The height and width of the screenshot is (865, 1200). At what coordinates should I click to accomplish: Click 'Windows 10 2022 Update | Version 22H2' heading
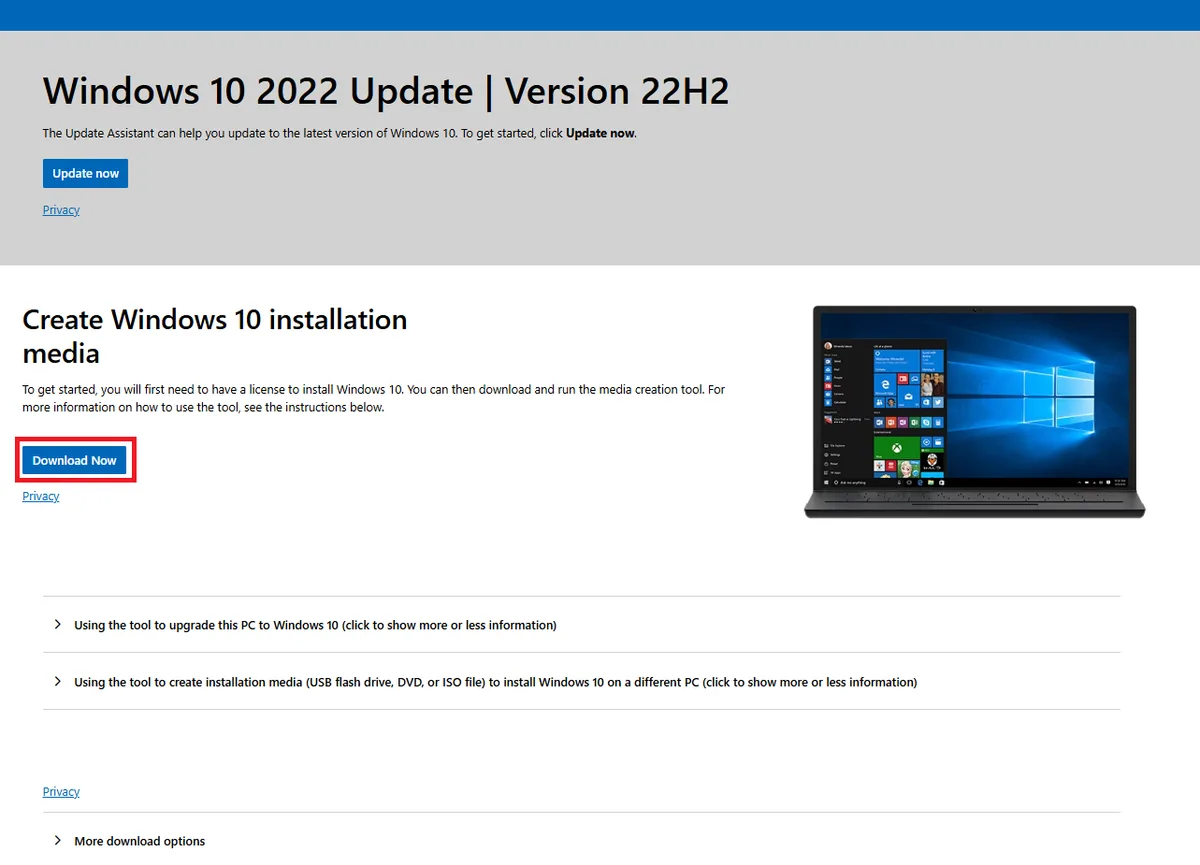[386, 91]
